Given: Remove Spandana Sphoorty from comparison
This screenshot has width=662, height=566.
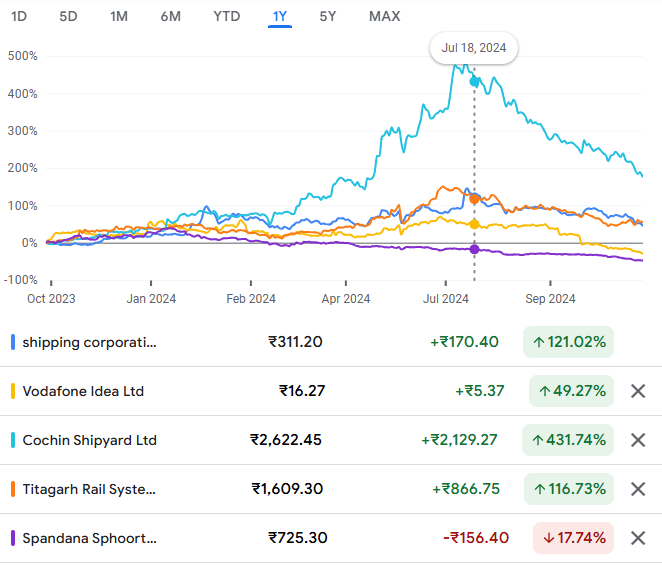Looking at the screenshot, I should point(638,538).
